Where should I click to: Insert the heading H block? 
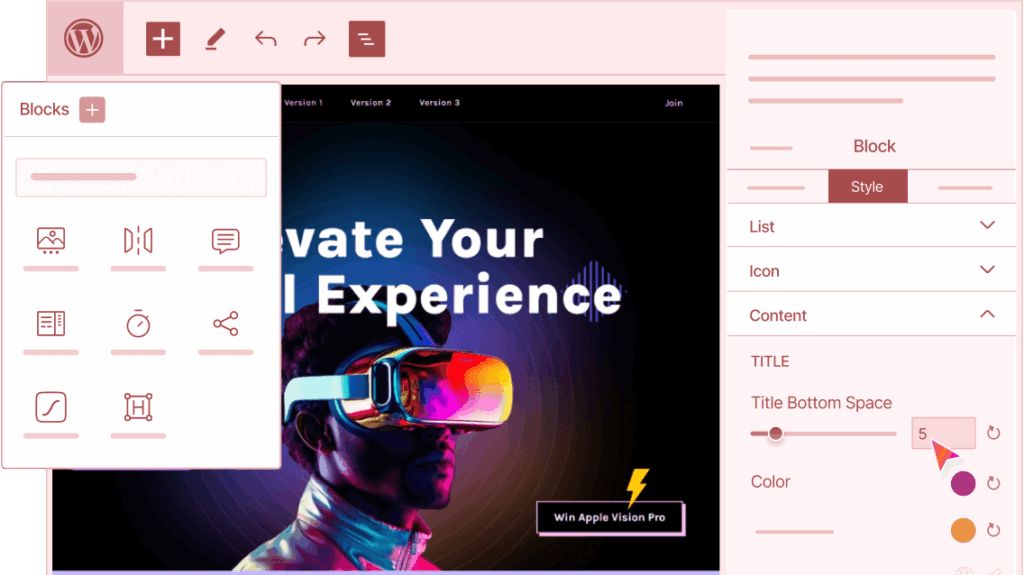click(x=138, y=407)
